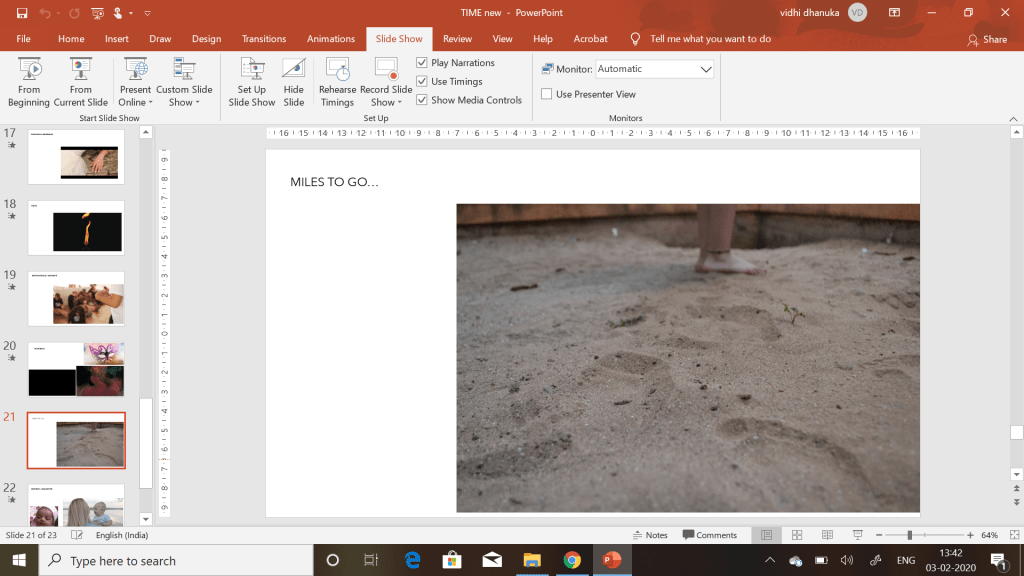Image resolution: width=1024 pixels, height=576 pixels.
Task: Uncheck Play Narrations checkbox
Action: 422,63
